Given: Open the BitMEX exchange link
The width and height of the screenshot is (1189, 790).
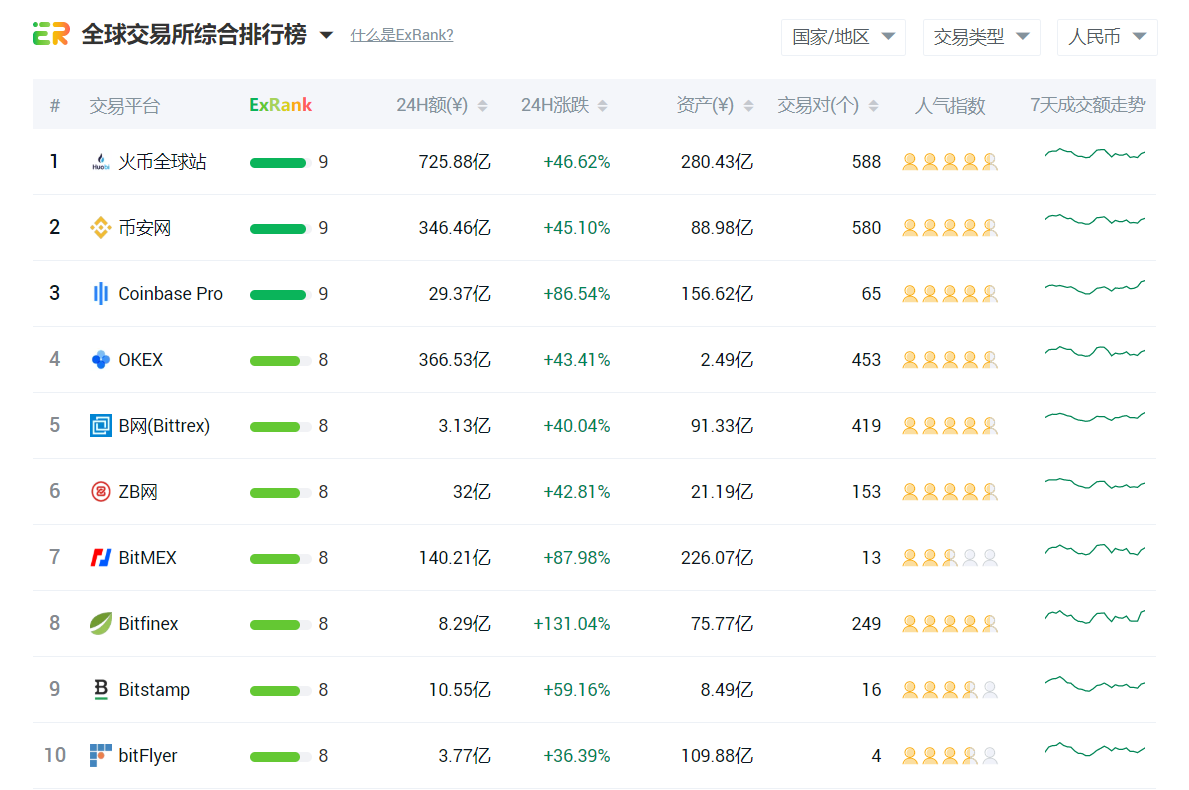Looking at the screenshot, I should click(147, 557).
